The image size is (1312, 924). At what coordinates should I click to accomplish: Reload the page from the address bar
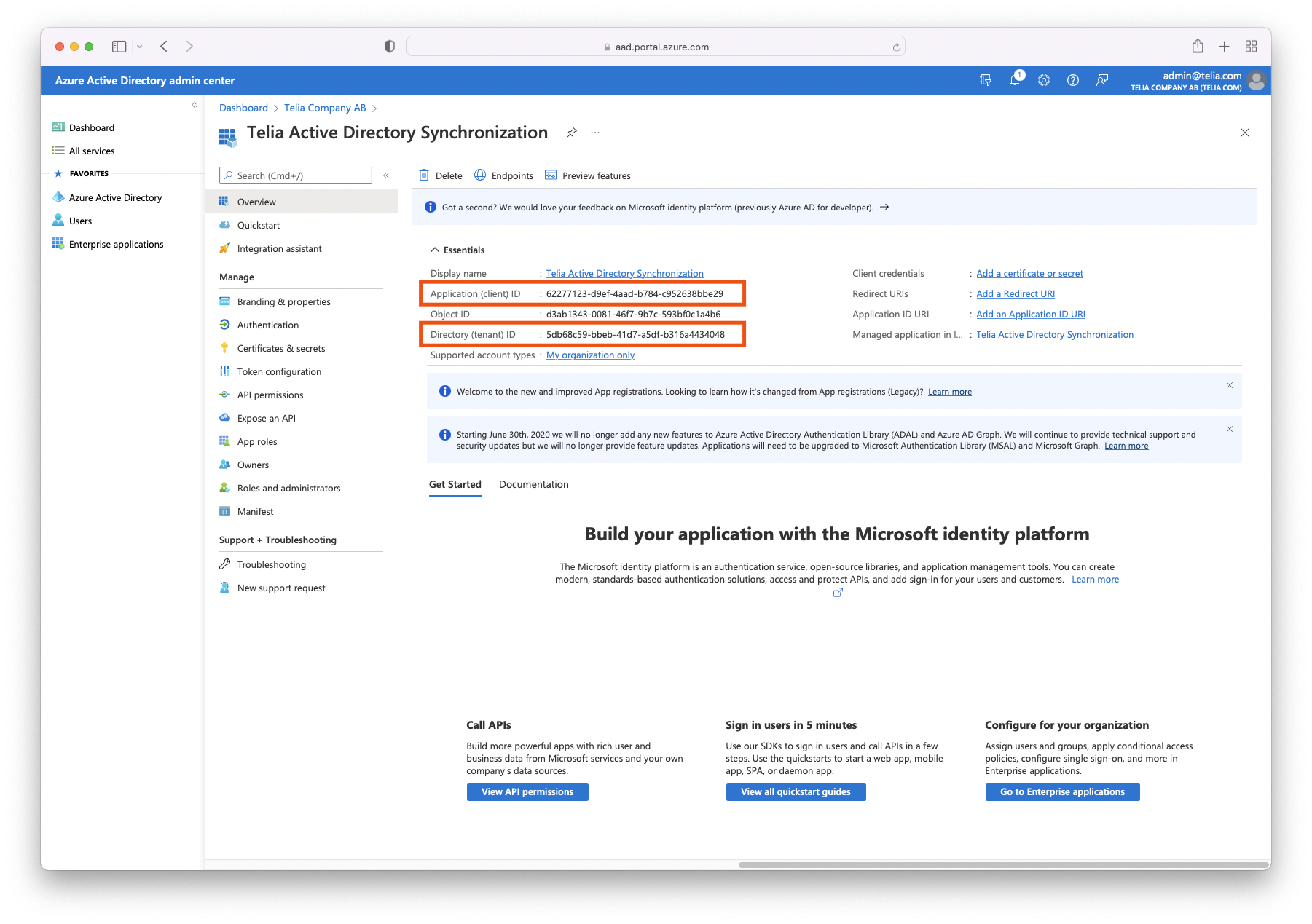(x=896, y=47)
